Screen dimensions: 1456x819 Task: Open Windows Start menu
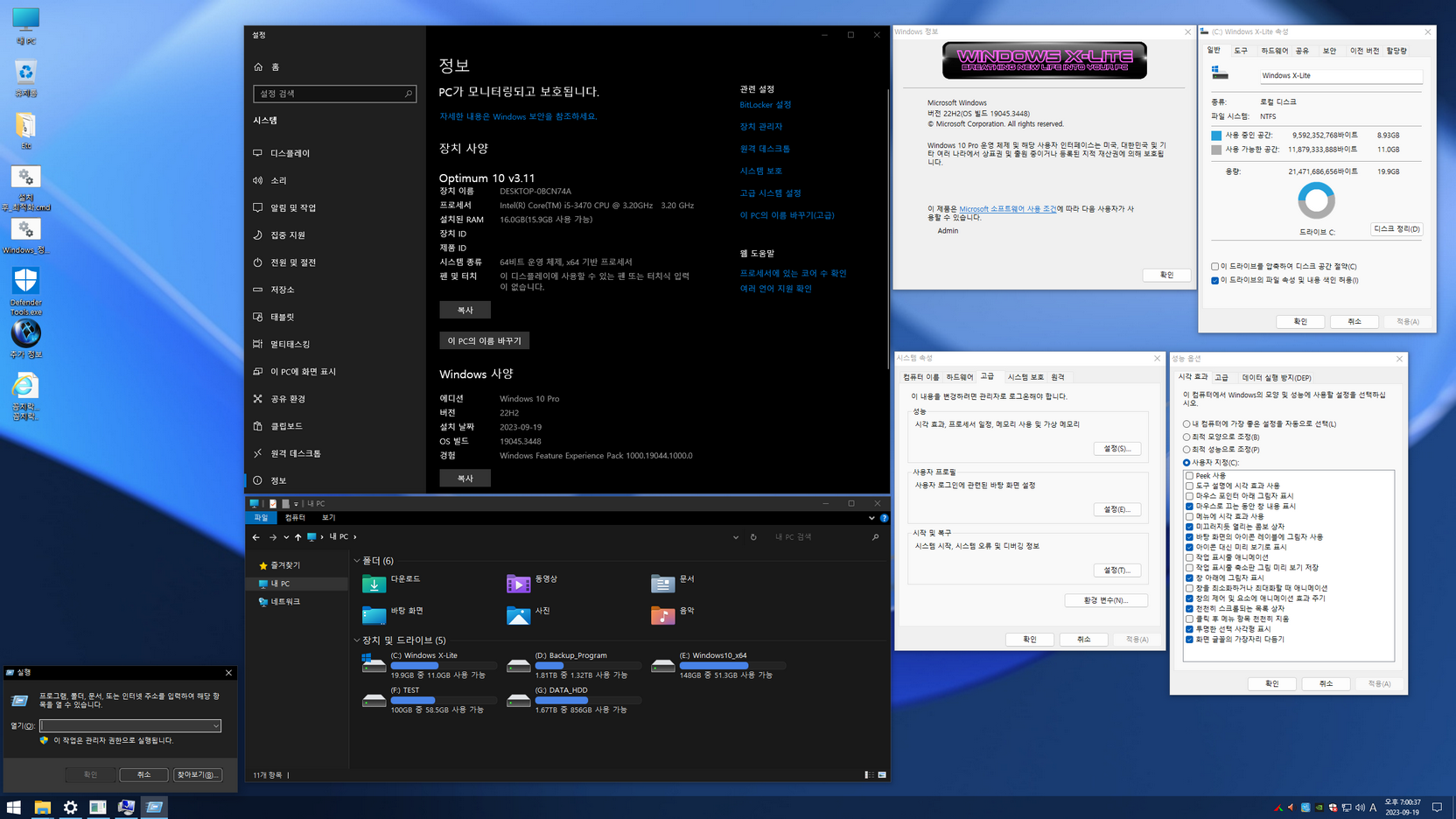14,807
